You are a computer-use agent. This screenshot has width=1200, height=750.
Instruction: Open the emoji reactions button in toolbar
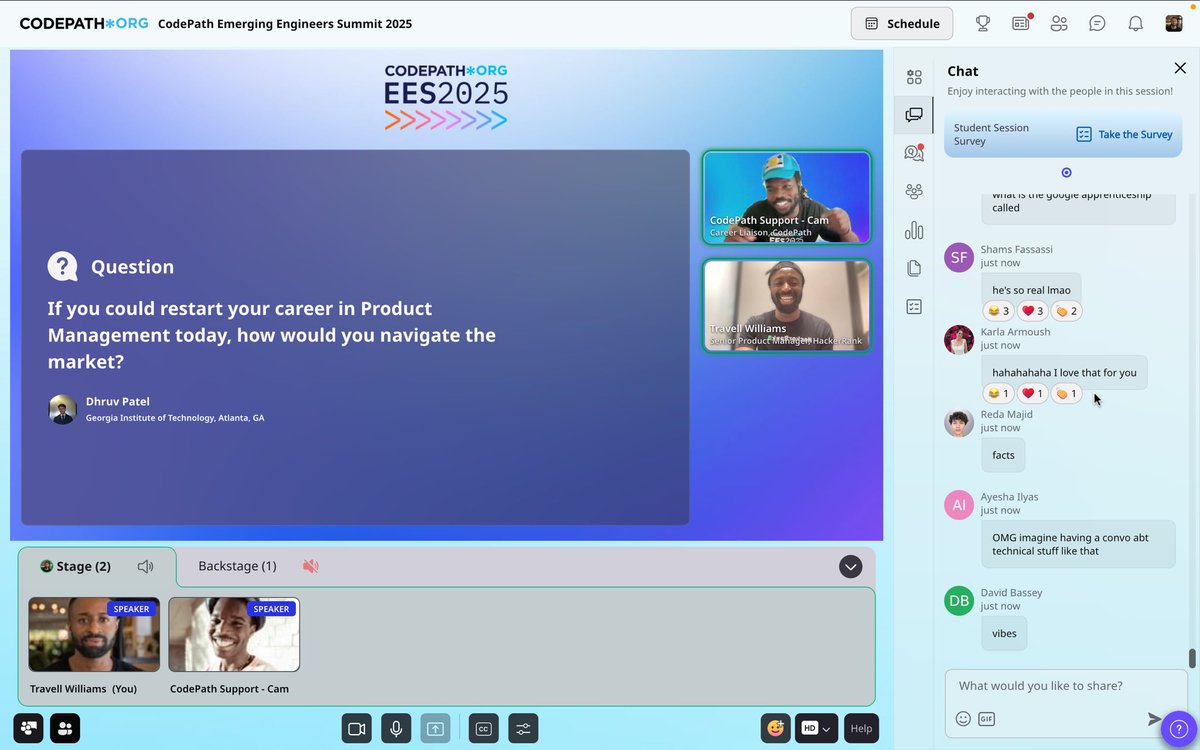(775, 728)
